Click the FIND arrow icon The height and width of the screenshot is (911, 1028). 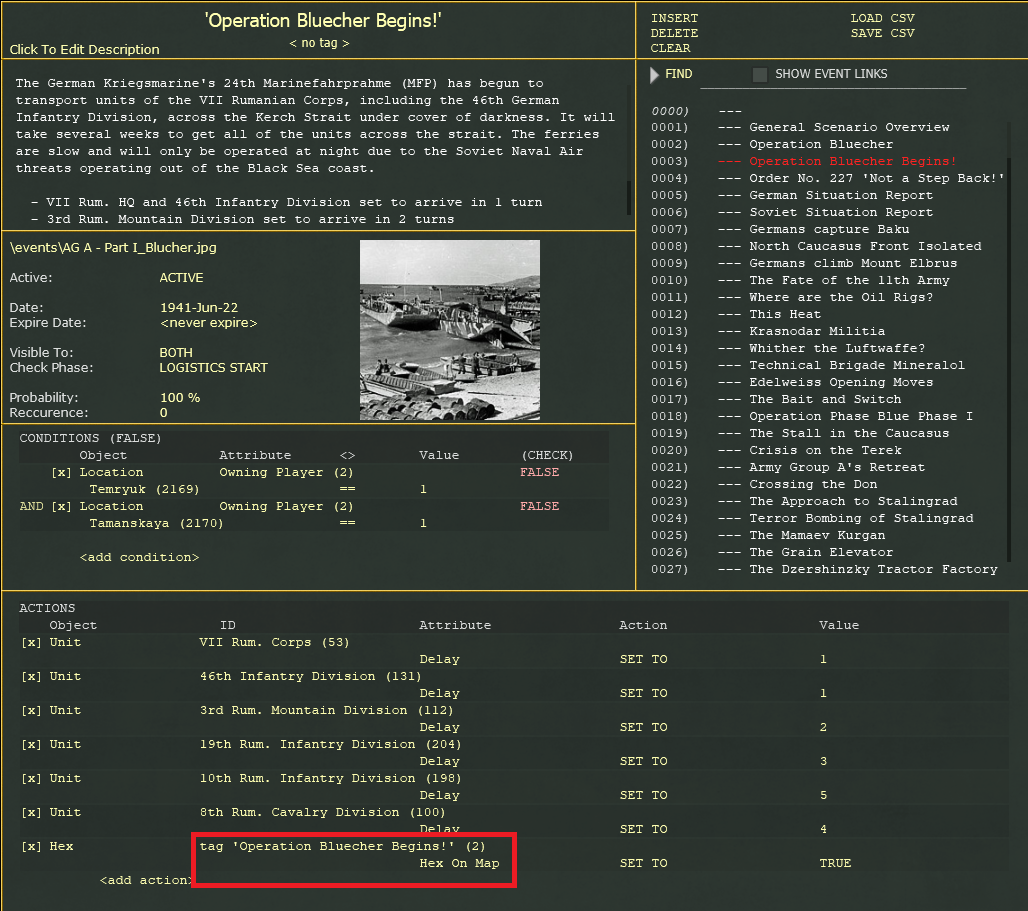654,75
